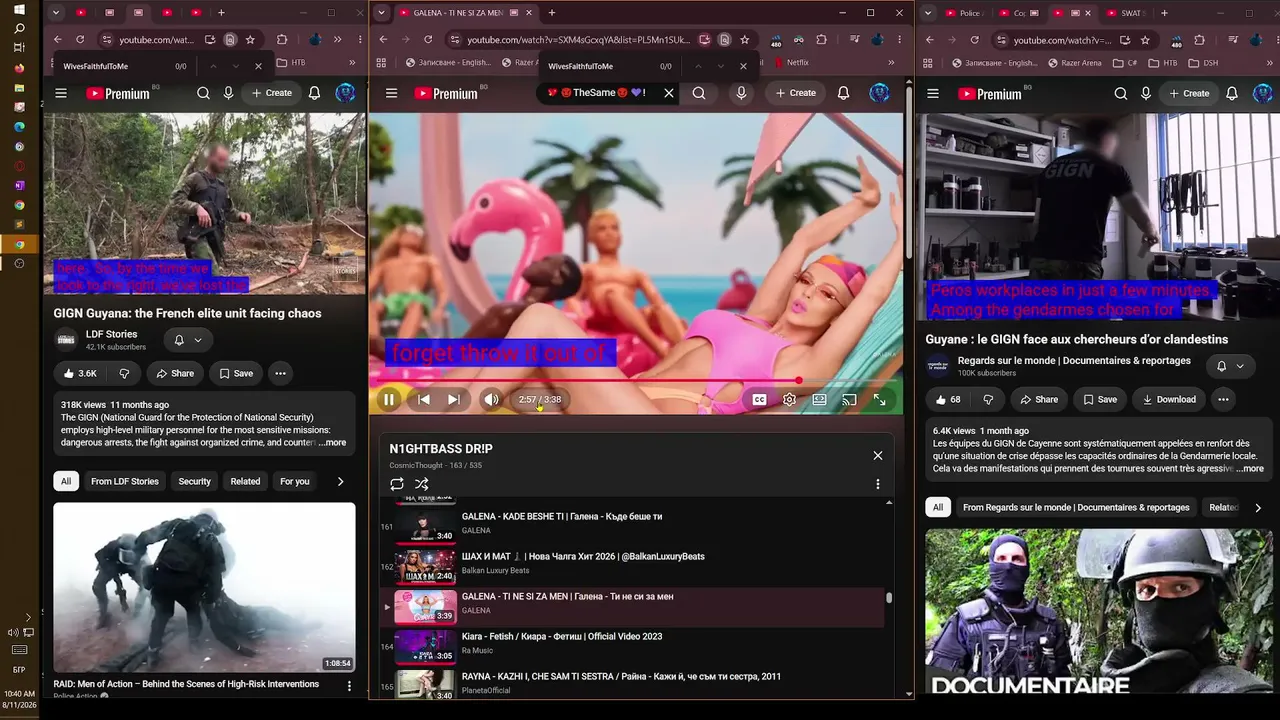Open new tab next to the SWAT tab
1280x720 pixels.
pos(1164,13)
